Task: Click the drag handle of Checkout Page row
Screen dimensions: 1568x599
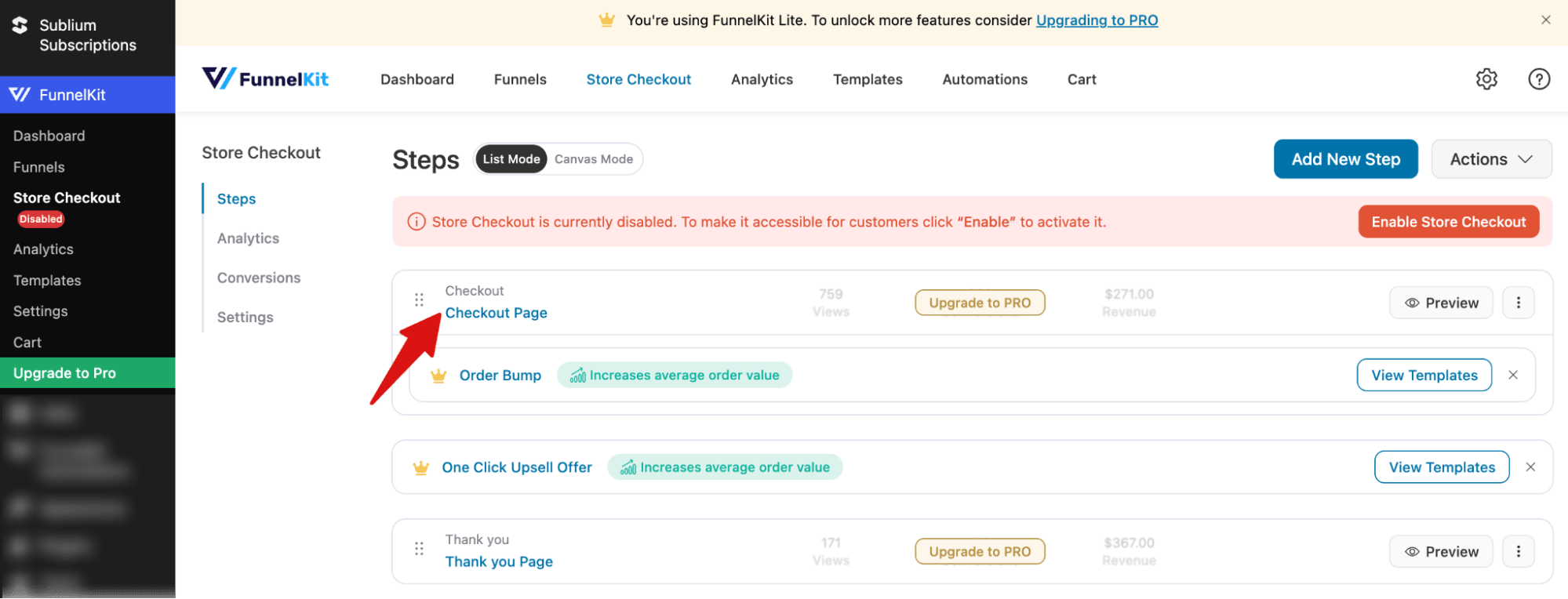Action: click(419, 299)
